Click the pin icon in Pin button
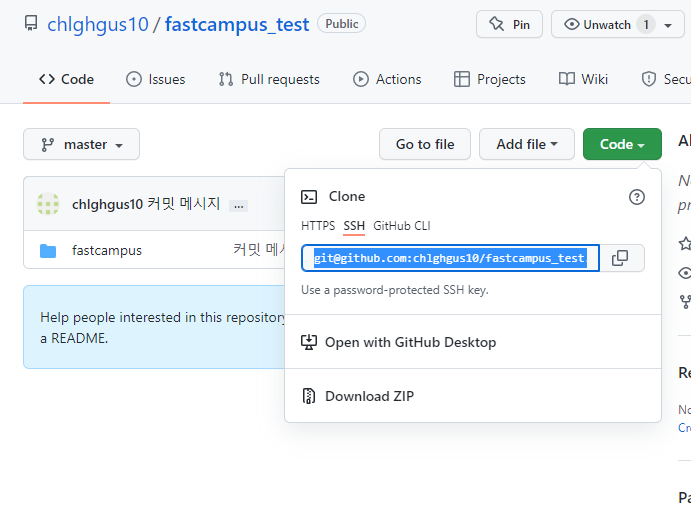691x506 pixels. click(497, 24)
